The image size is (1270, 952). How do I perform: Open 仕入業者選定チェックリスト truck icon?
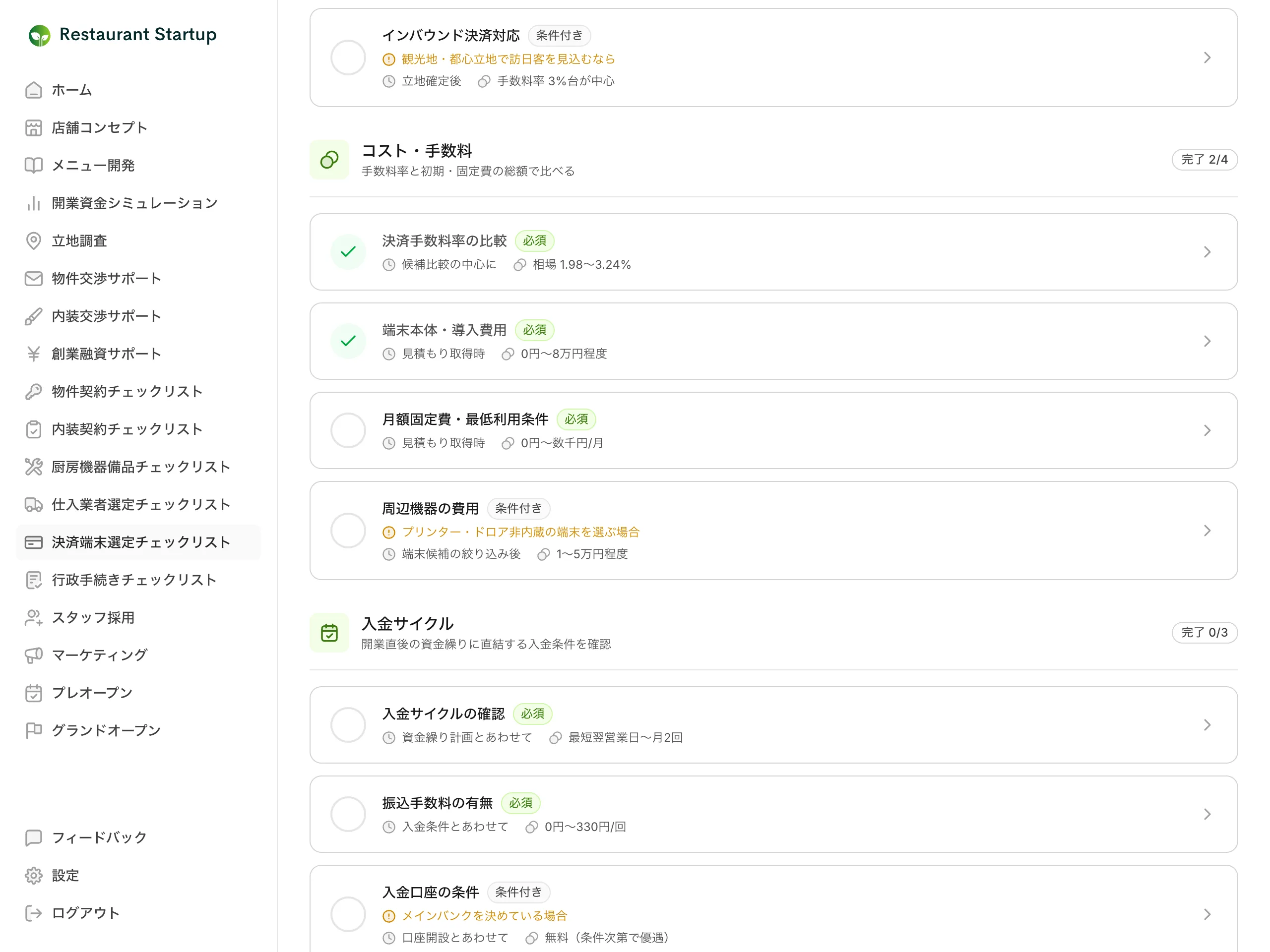pos(34,504)
